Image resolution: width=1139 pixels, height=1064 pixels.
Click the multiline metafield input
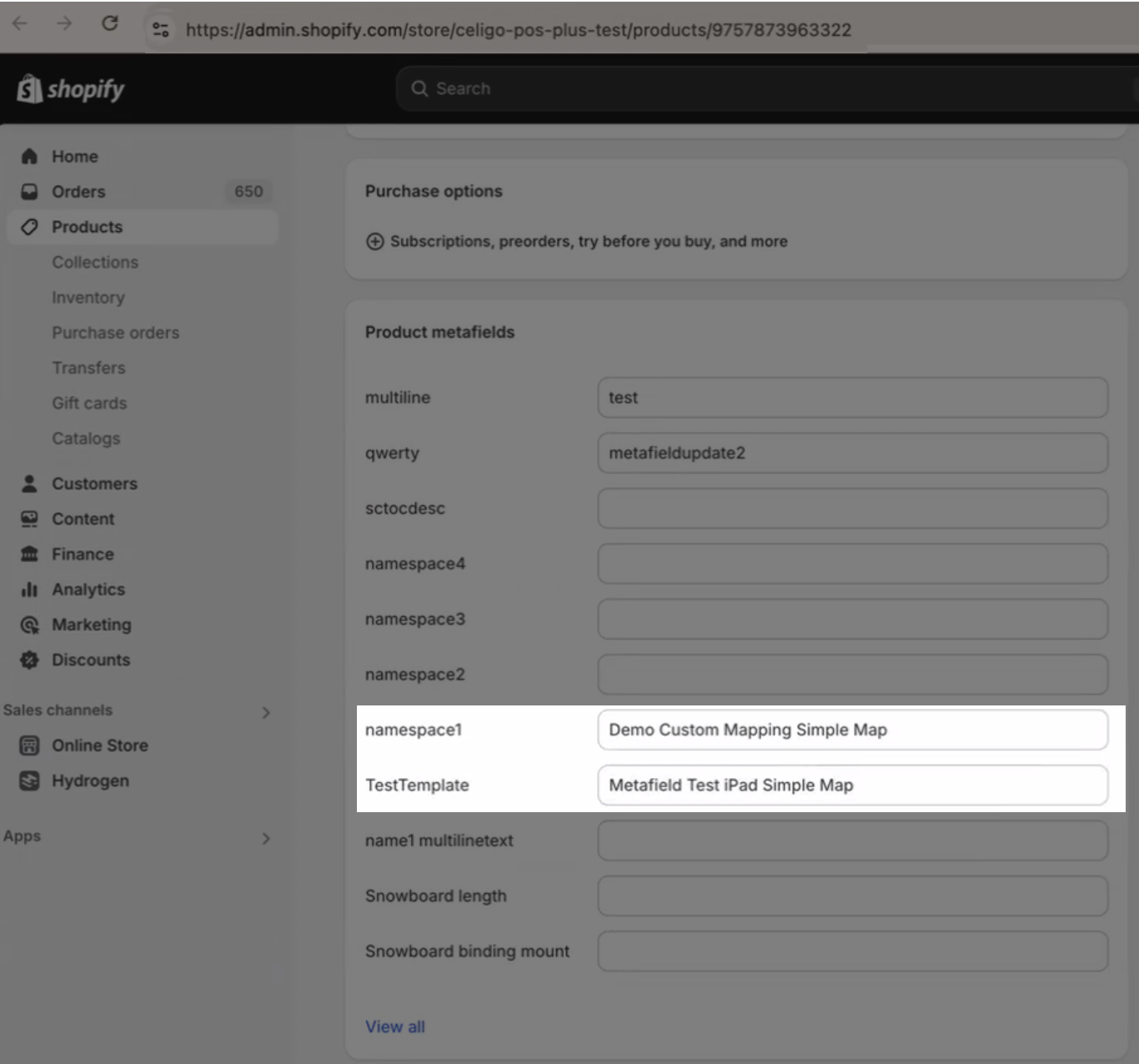(x=852, y=398)
